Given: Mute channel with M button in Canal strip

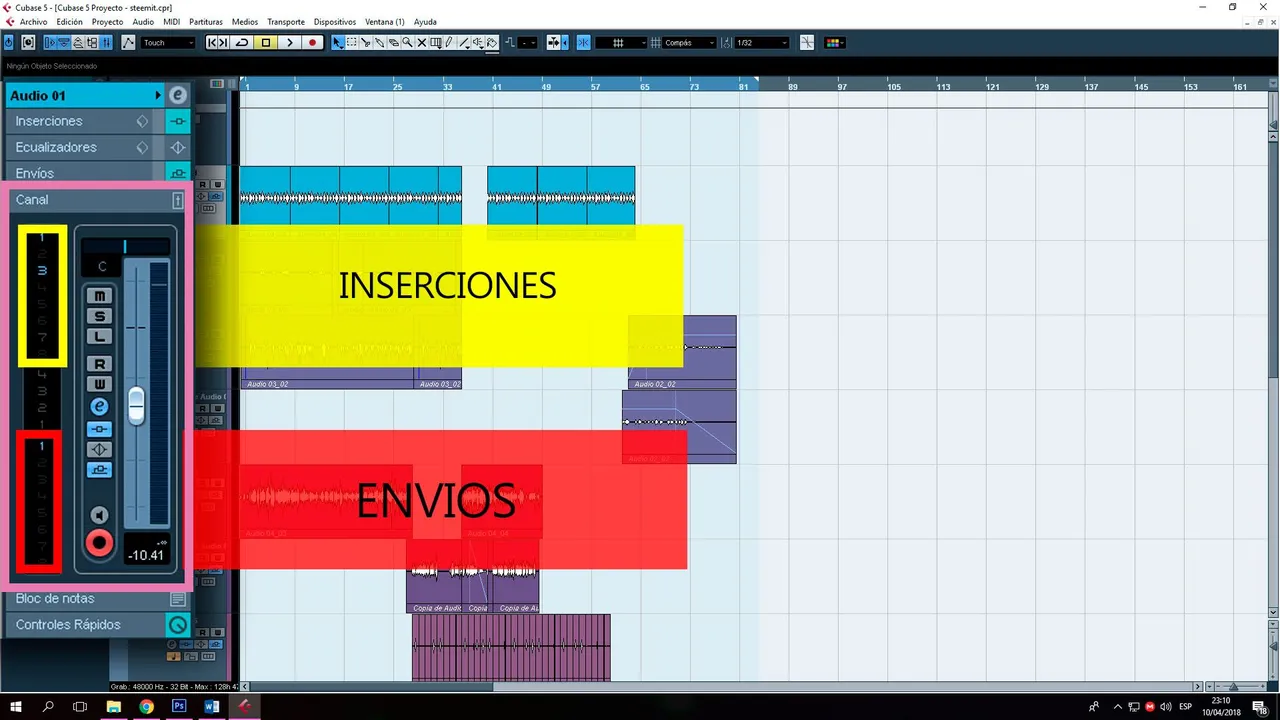Looking at the screenshot, I should coord(99,296).
